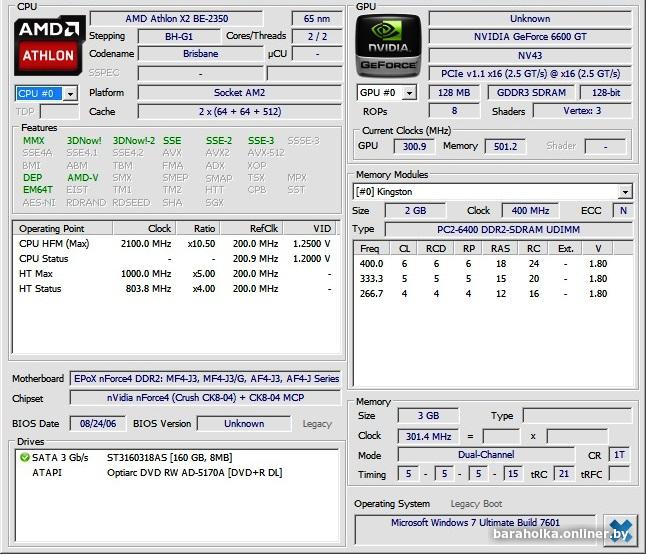Click the PC2-6400 DDR2-SDRAM UDIMM type field
Viewport: 649px width, 555px height.
click(x=509, y=230)
